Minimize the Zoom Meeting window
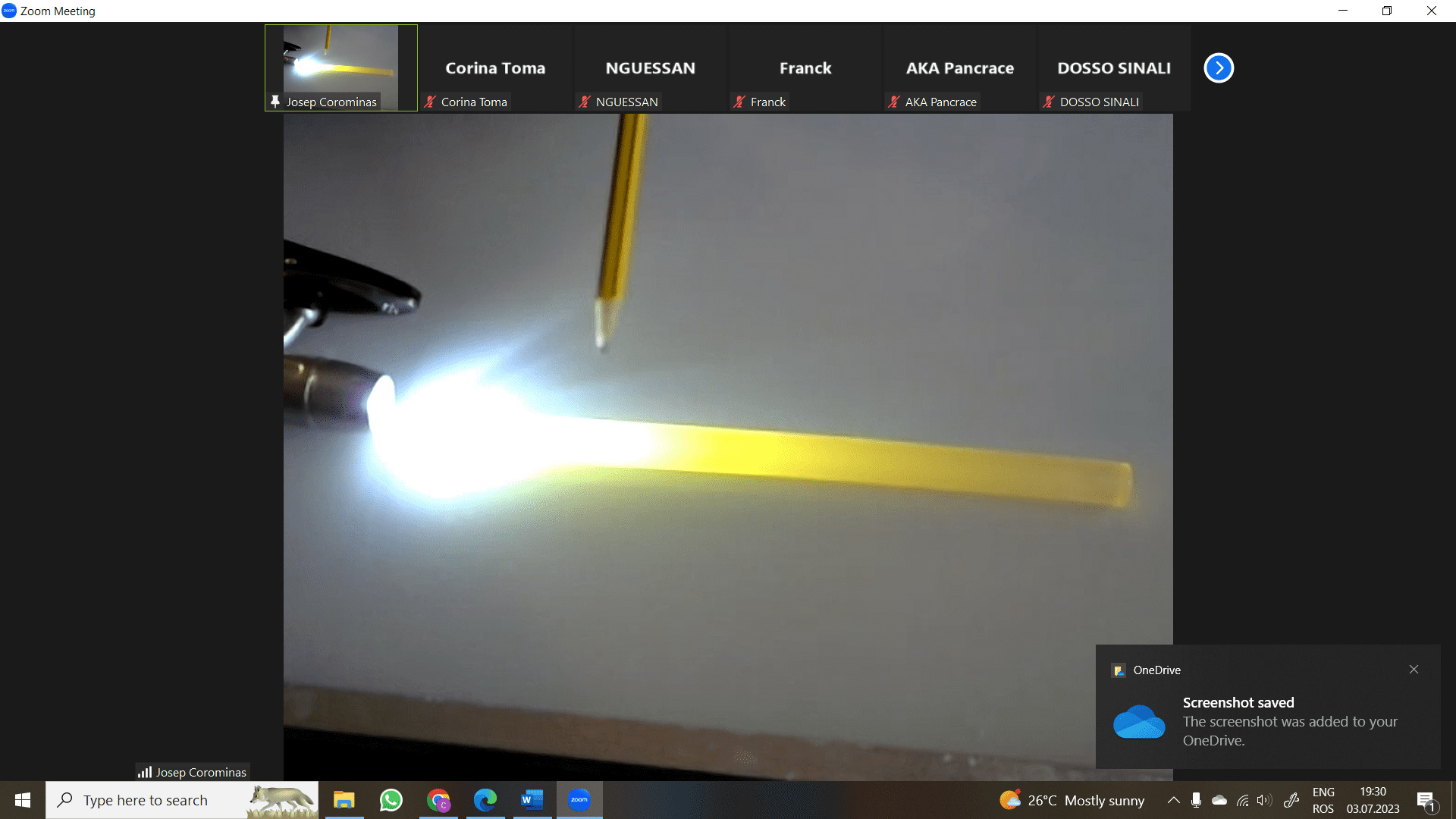The width and height of the screenshot is (1456, 819). (x=1343, y=11)
